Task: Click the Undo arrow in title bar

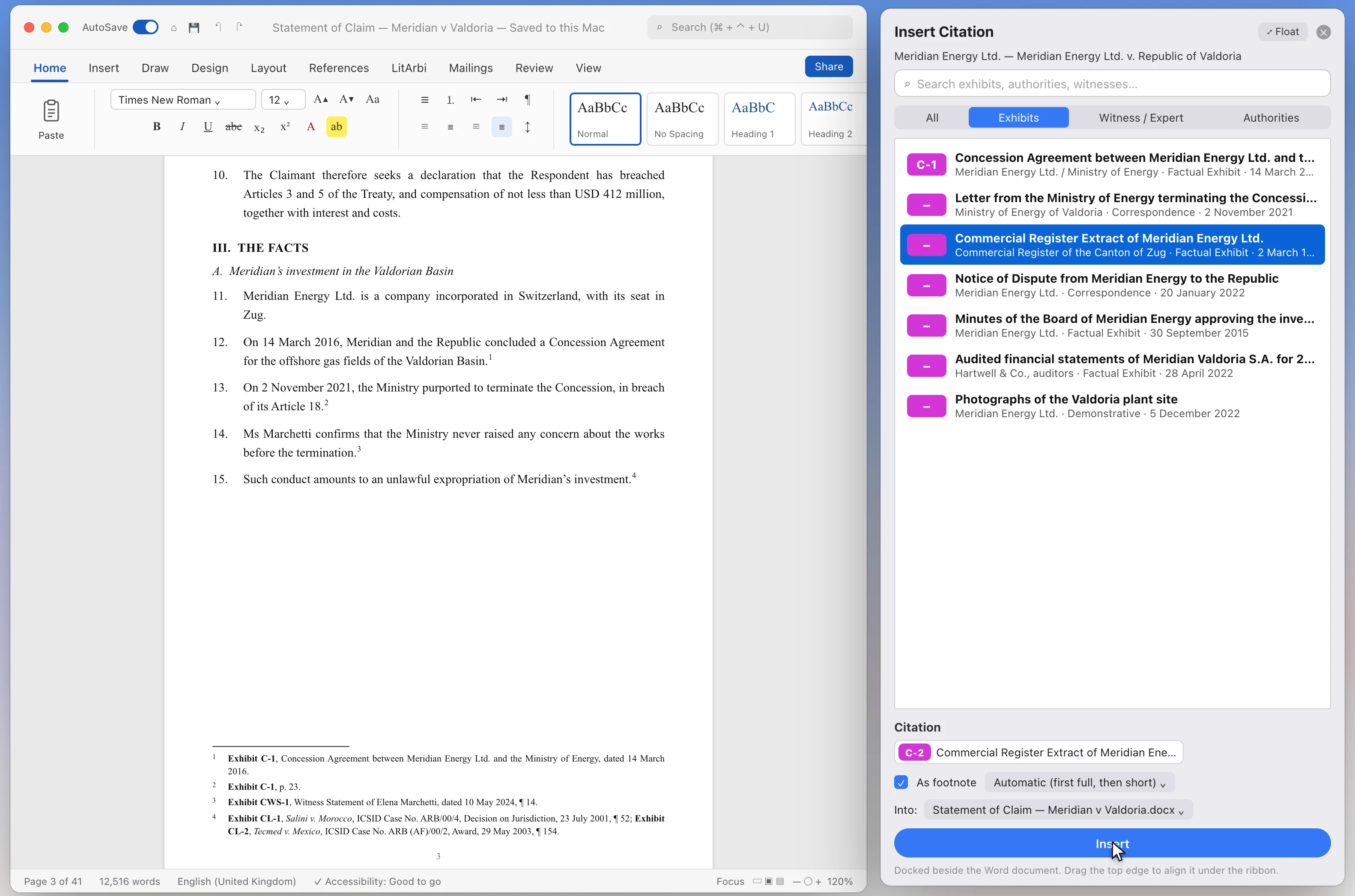Action: [218, 27]
